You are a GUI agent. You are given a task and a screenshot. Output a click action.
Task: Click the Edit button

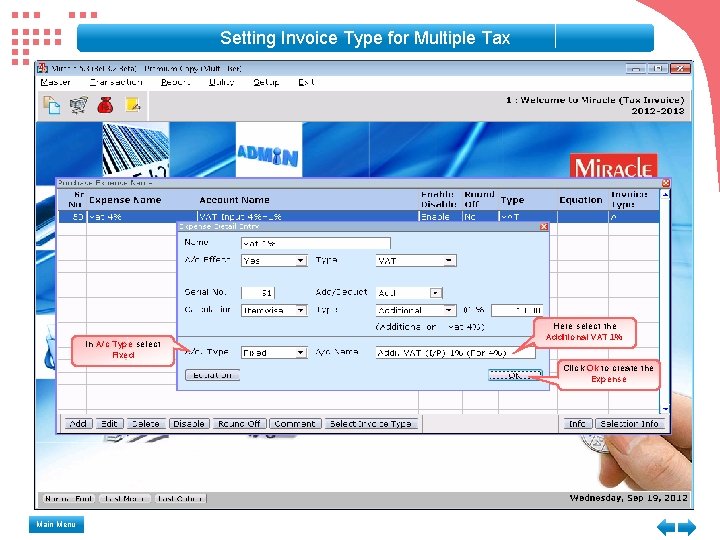[x=109, y=423]
